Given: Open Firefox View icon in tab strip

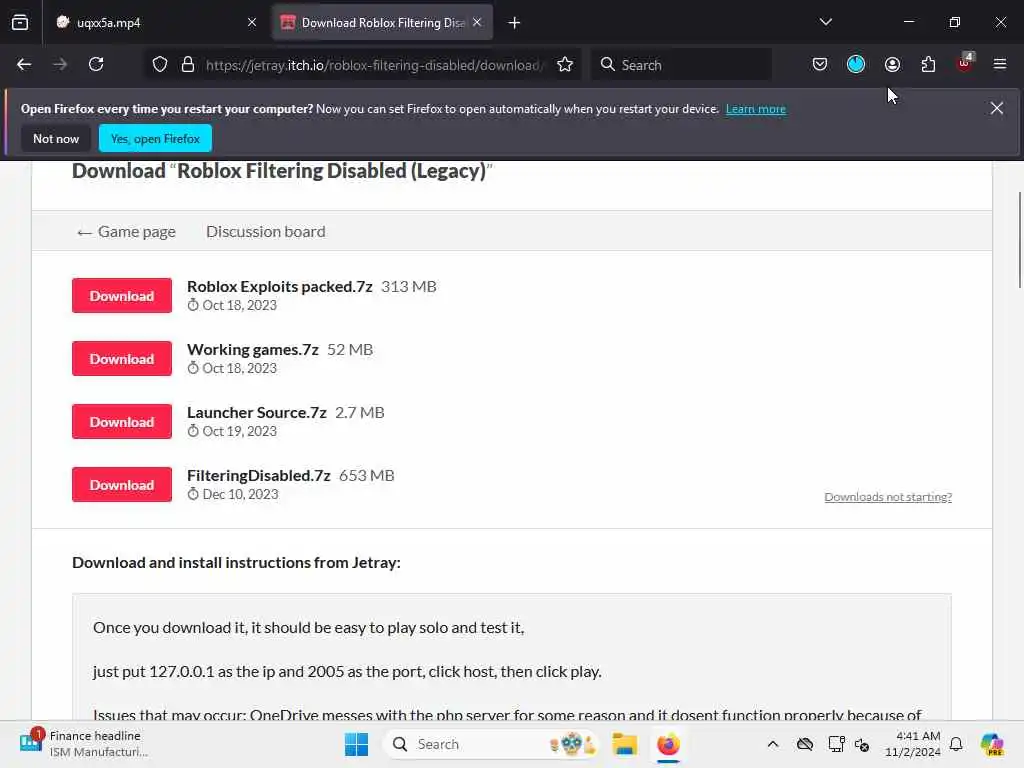Looking at the screenshot, I should click(20, 22).
